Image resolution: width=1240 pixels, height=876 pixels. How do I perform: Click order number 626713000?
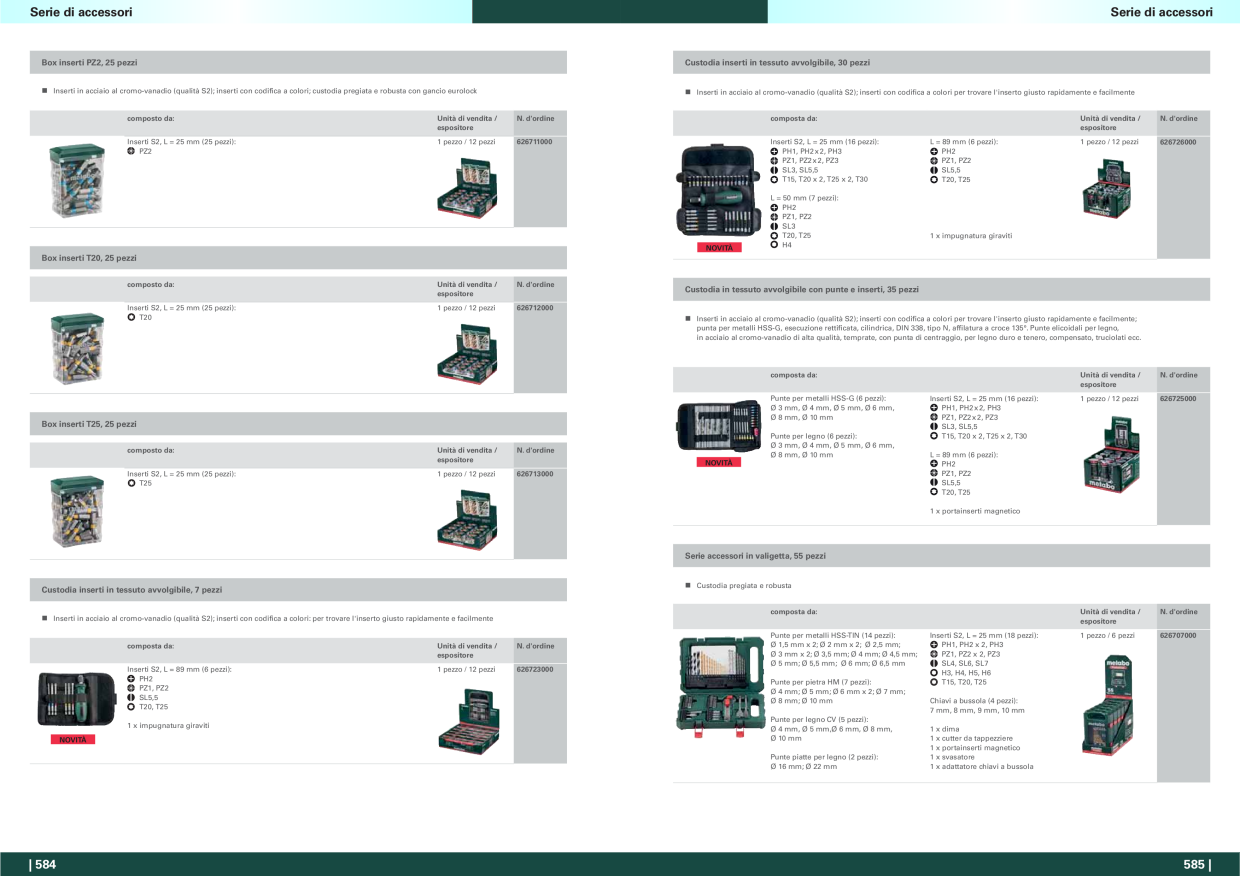click(x=535, y=474)
